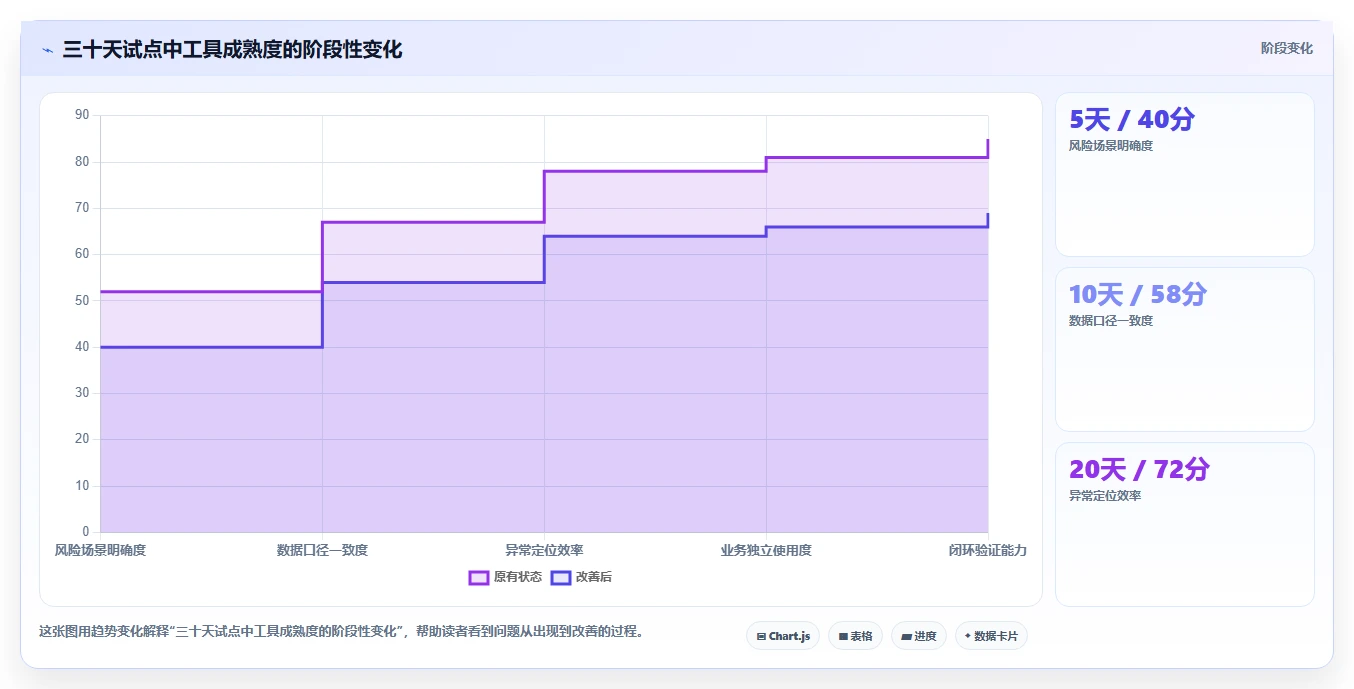Click the lightning icon beside the title
The image size is (1354, 689).
point(47,50)
